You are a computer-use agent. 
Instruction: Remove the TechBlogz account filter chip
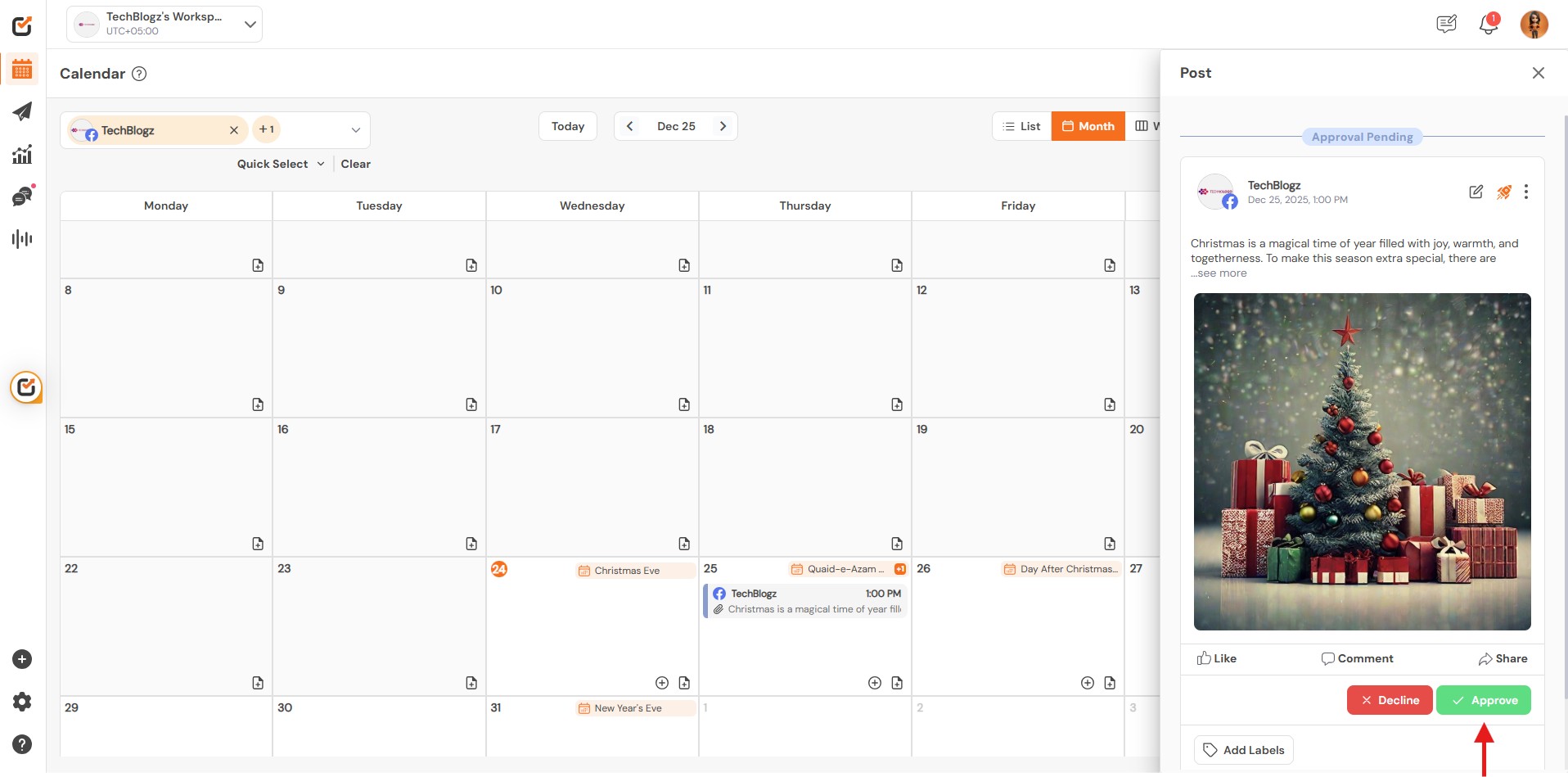click(234, 130)
